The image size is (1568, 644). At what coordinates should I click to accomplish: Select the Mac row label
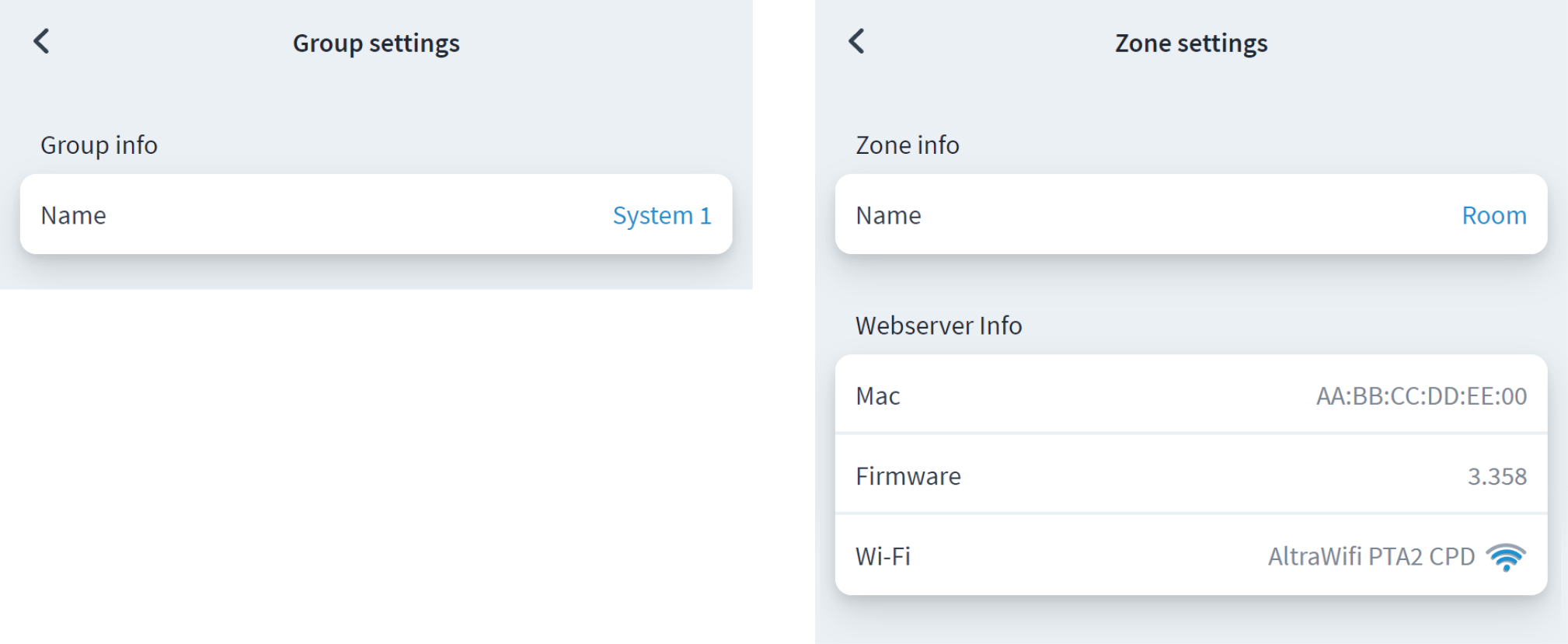877,397
